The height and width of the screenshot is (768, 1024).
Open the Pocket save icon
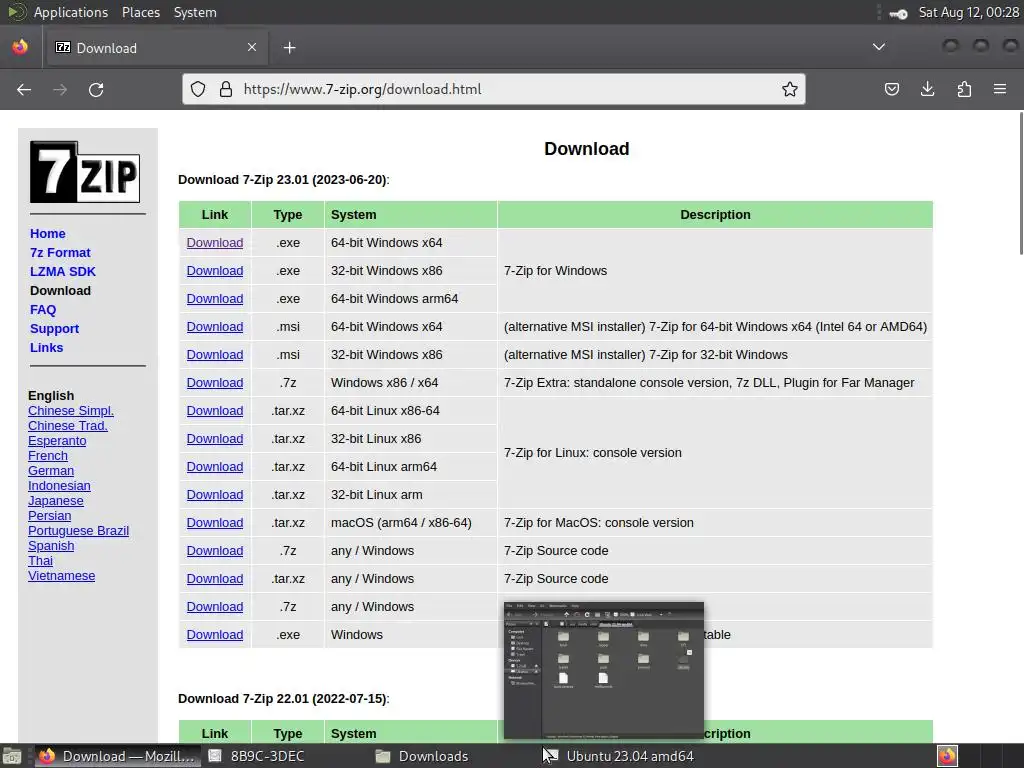(891, 89)
